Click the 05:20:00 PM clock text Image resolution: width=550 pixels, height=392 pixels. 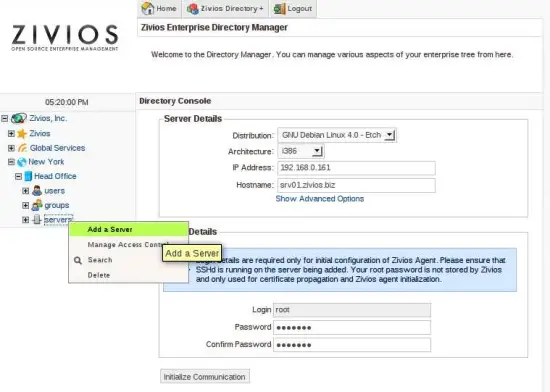point(67,102)
